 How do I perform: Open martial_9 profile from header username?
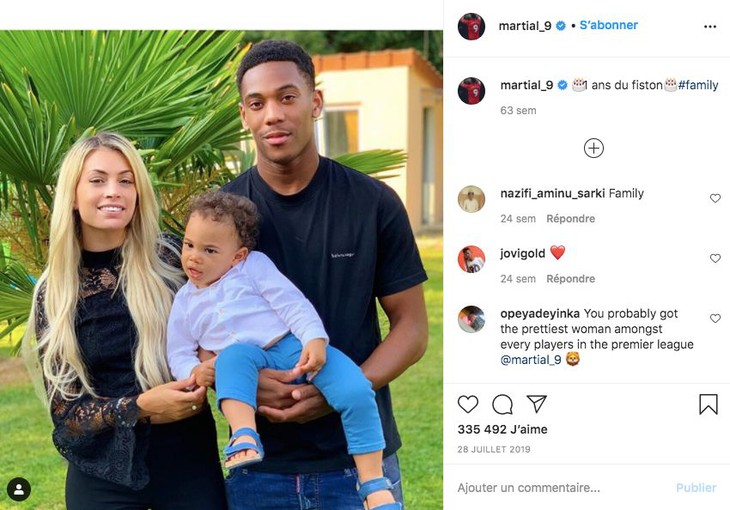click(525, 26)
